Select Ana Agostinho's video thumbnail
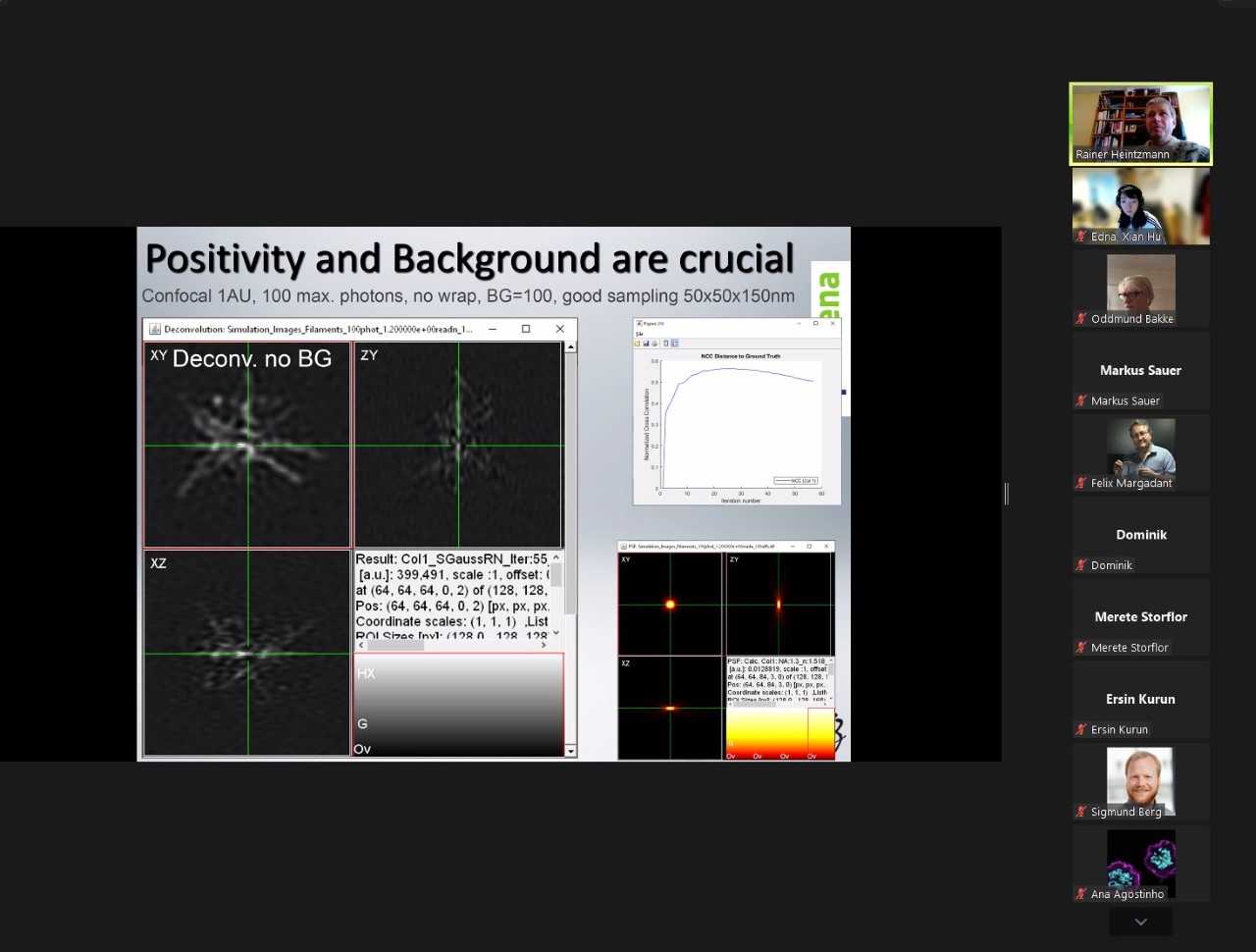1256x952 pixels. point(1141,864)
